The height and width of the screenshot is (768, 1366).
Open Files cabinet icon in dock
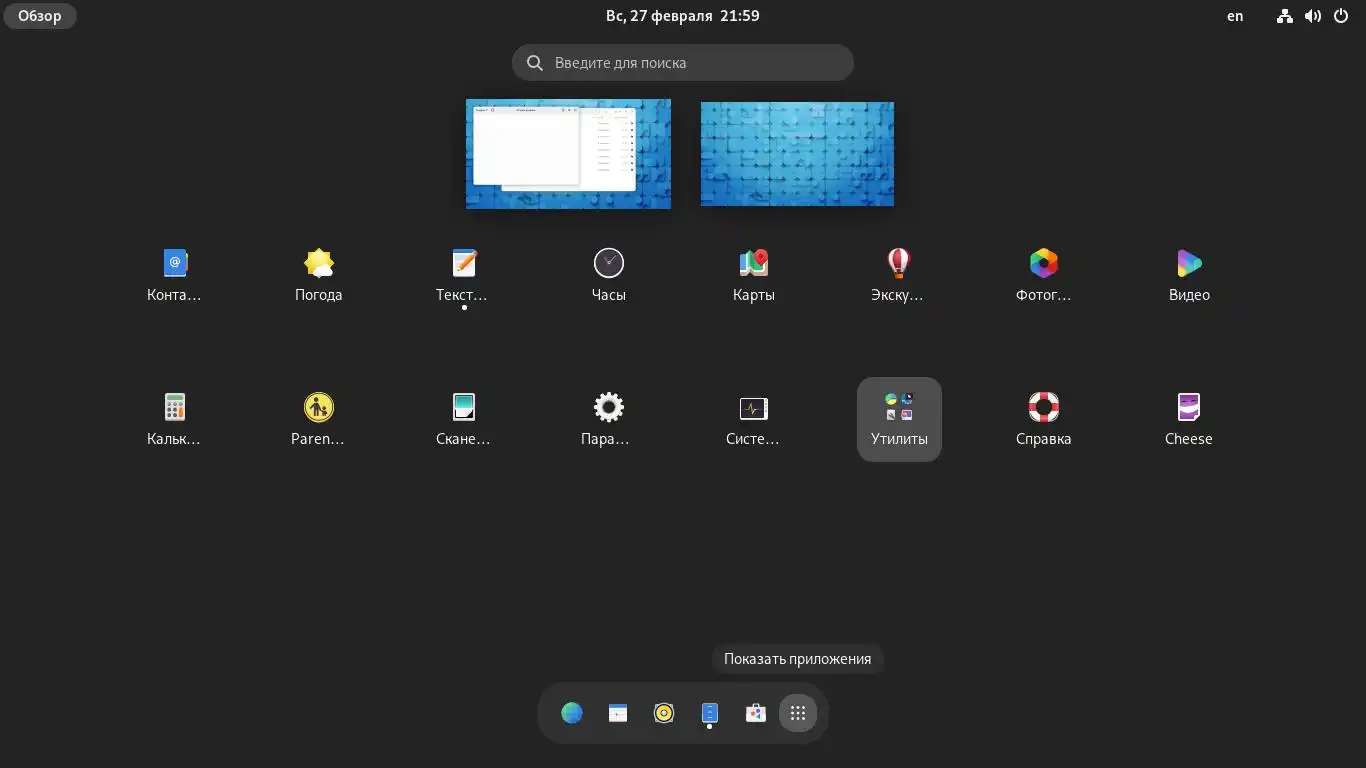point(710,713)
